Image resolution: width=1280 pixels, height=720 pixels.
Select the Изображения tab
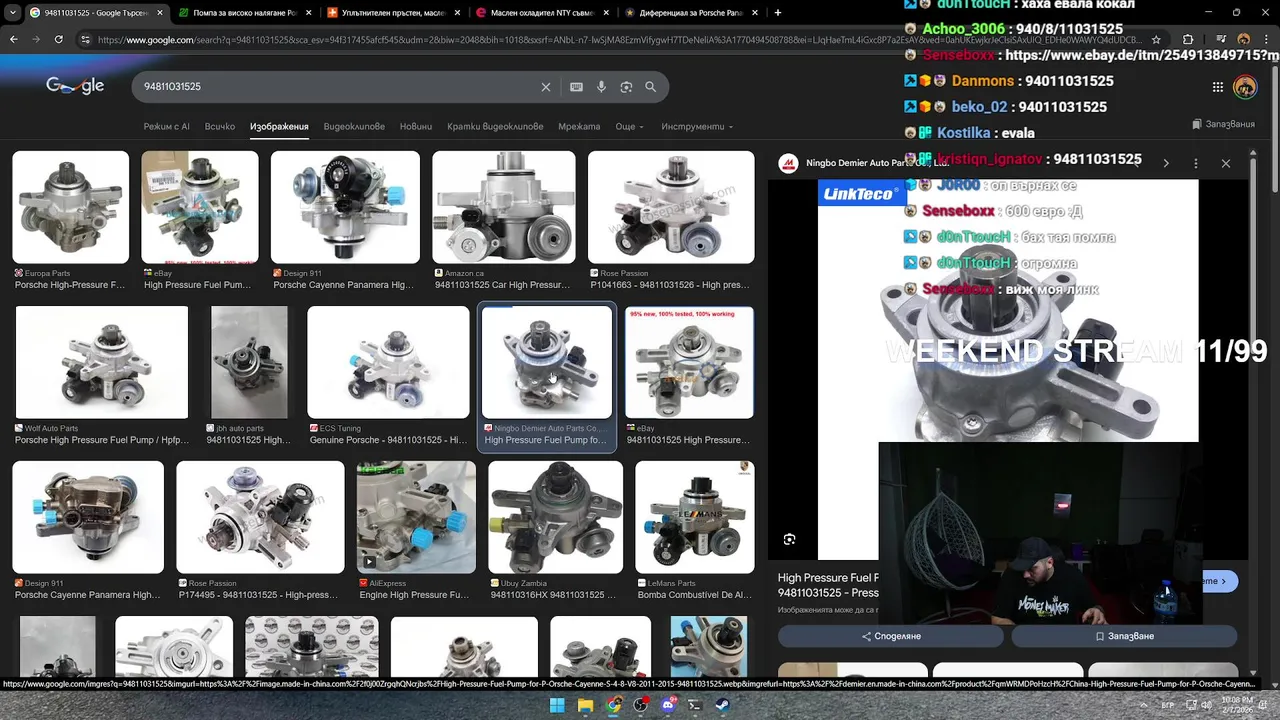[279, 127]
